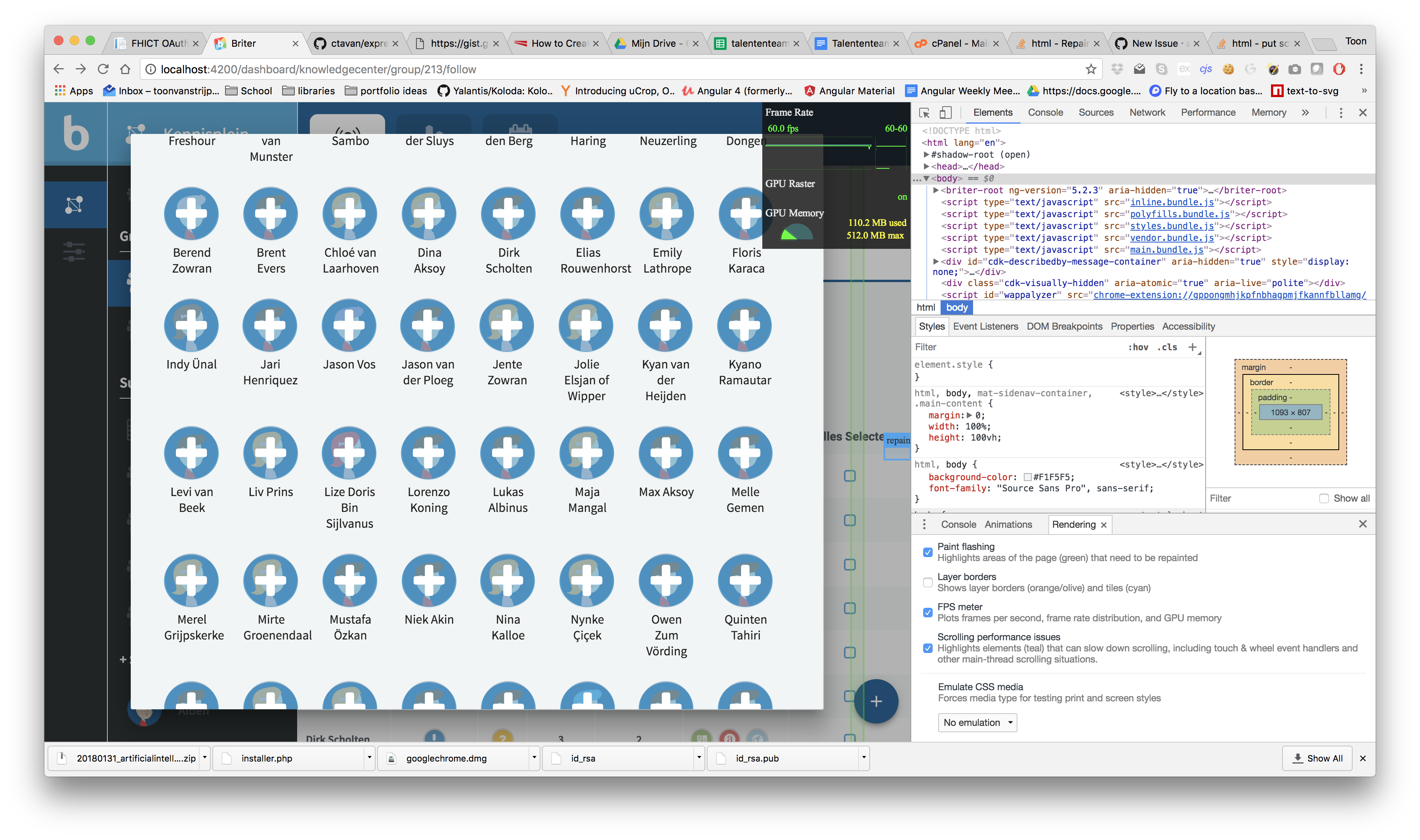Uncheck Scrolling performance issues
Viewport: 1420px width, 840px height.
[x=928, y=648]
